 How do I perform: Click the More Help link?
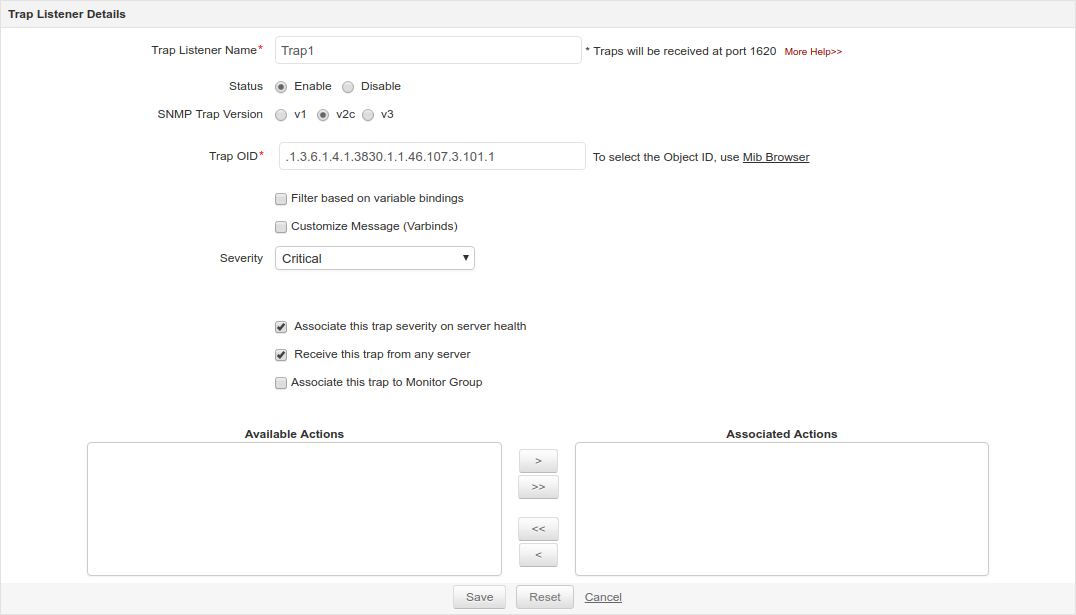coord(813,52)
